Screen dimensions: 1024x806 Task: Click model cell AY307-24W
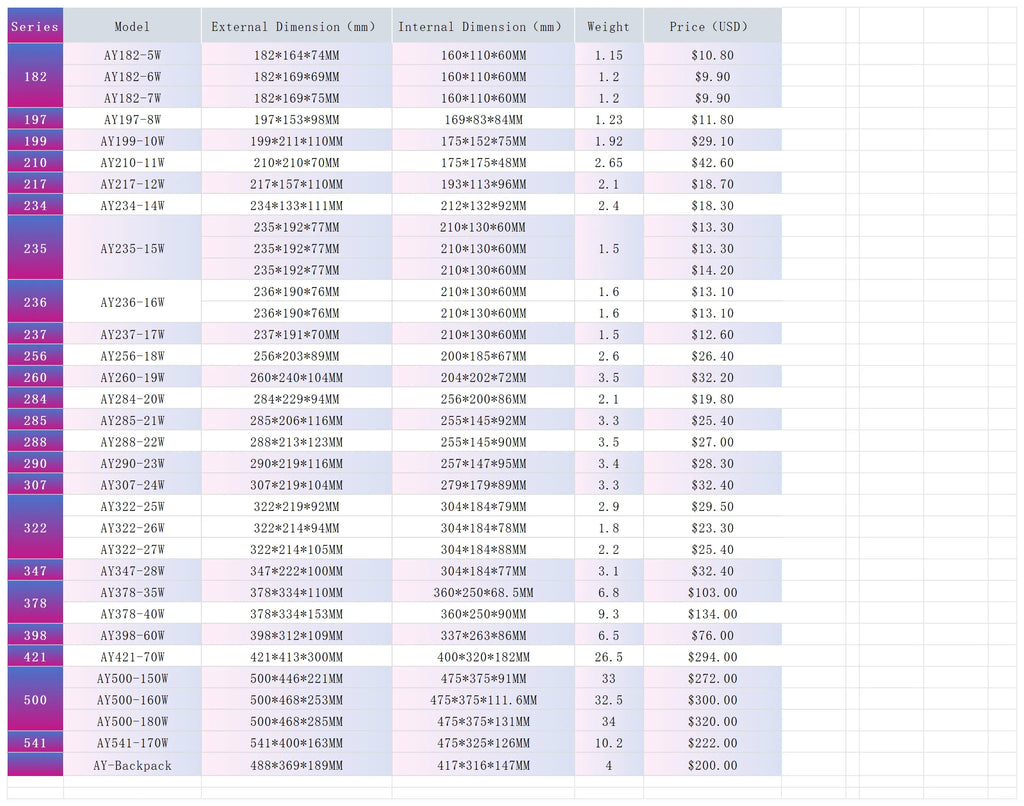click(132, 485)
